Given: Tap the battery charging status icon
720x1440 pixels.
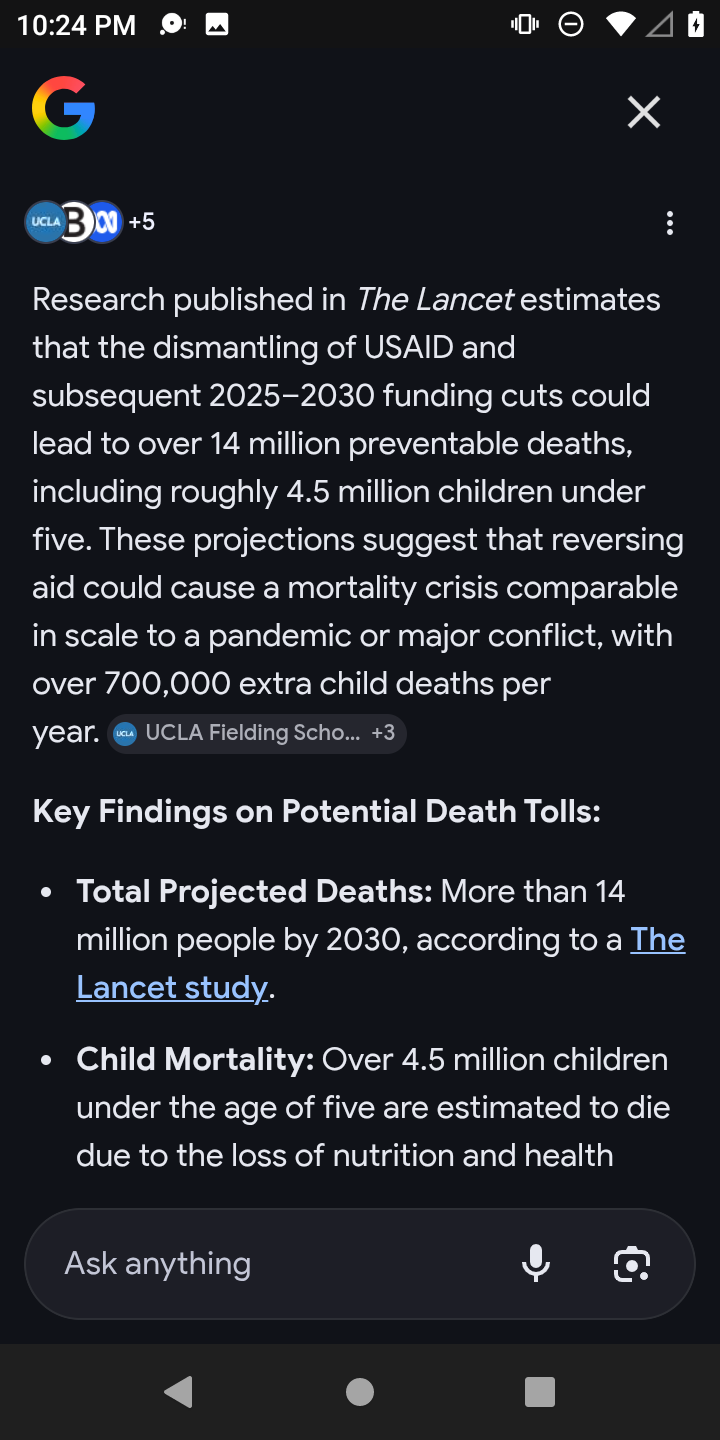Looking at the screenshot, I should click(x=696, y=24).
